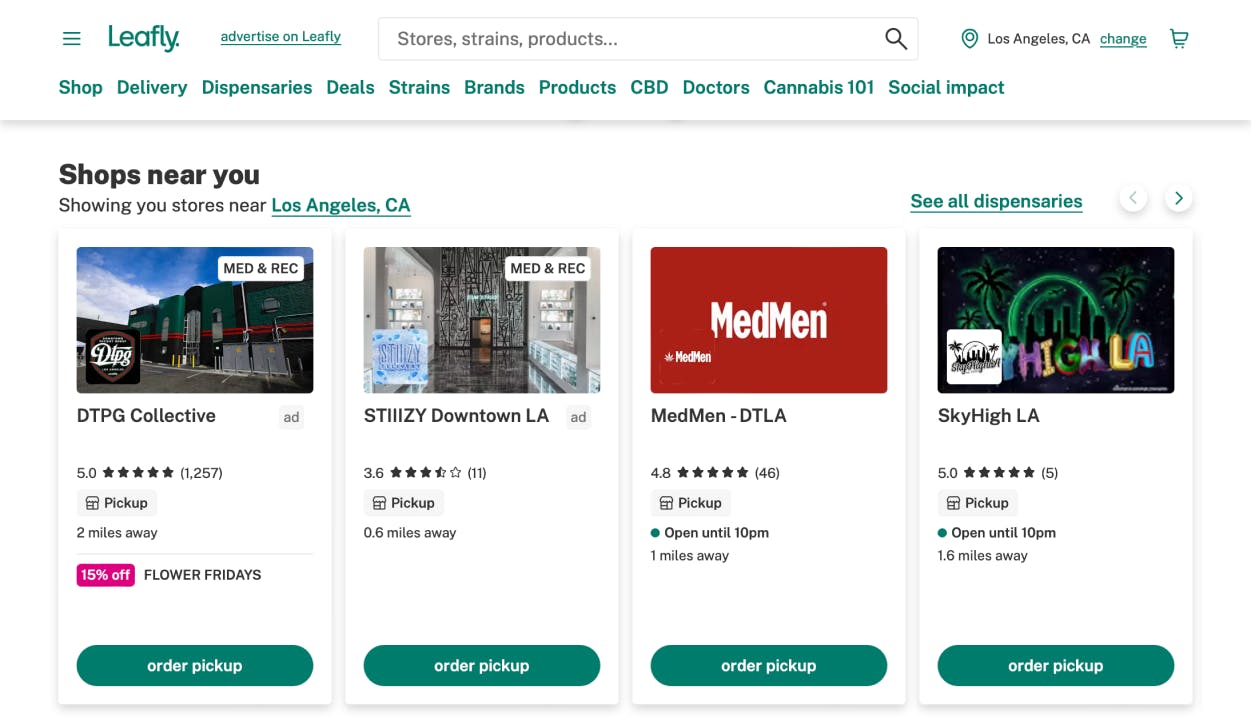Click the '1.6 miles away' distance text
Screen dimensions: 1251x717
click(x=983, y=556)
